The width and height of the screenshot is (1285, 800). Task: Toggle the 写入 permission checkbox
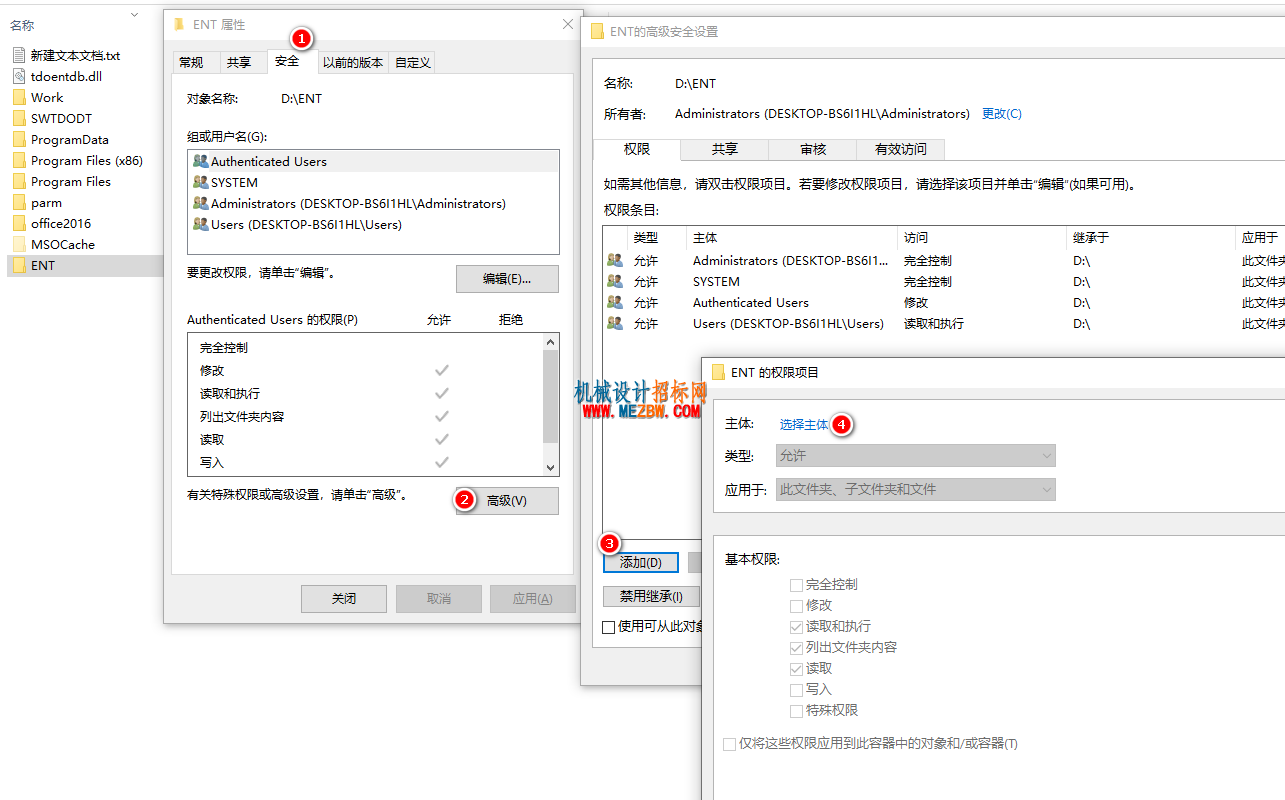coord(797,689)
